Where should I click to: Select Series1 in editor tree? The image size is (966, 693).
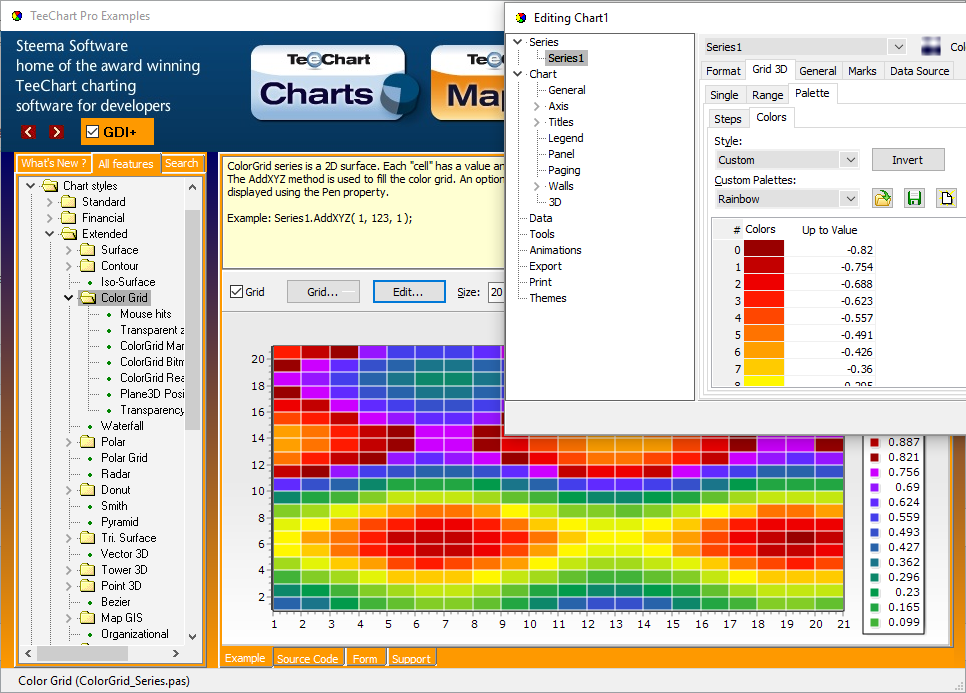coord(566,58)
